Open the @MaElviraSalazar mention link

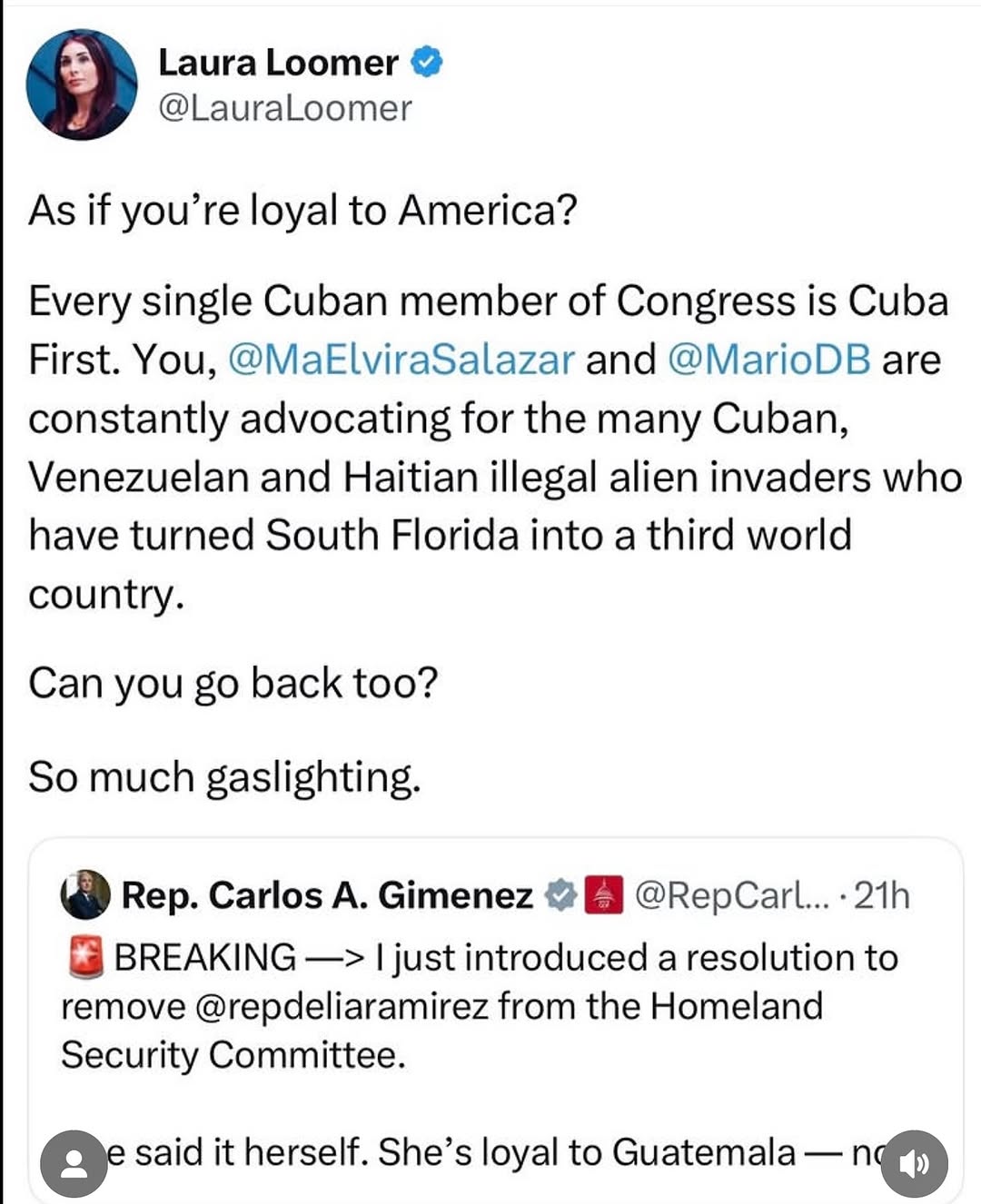pos(401,360)
